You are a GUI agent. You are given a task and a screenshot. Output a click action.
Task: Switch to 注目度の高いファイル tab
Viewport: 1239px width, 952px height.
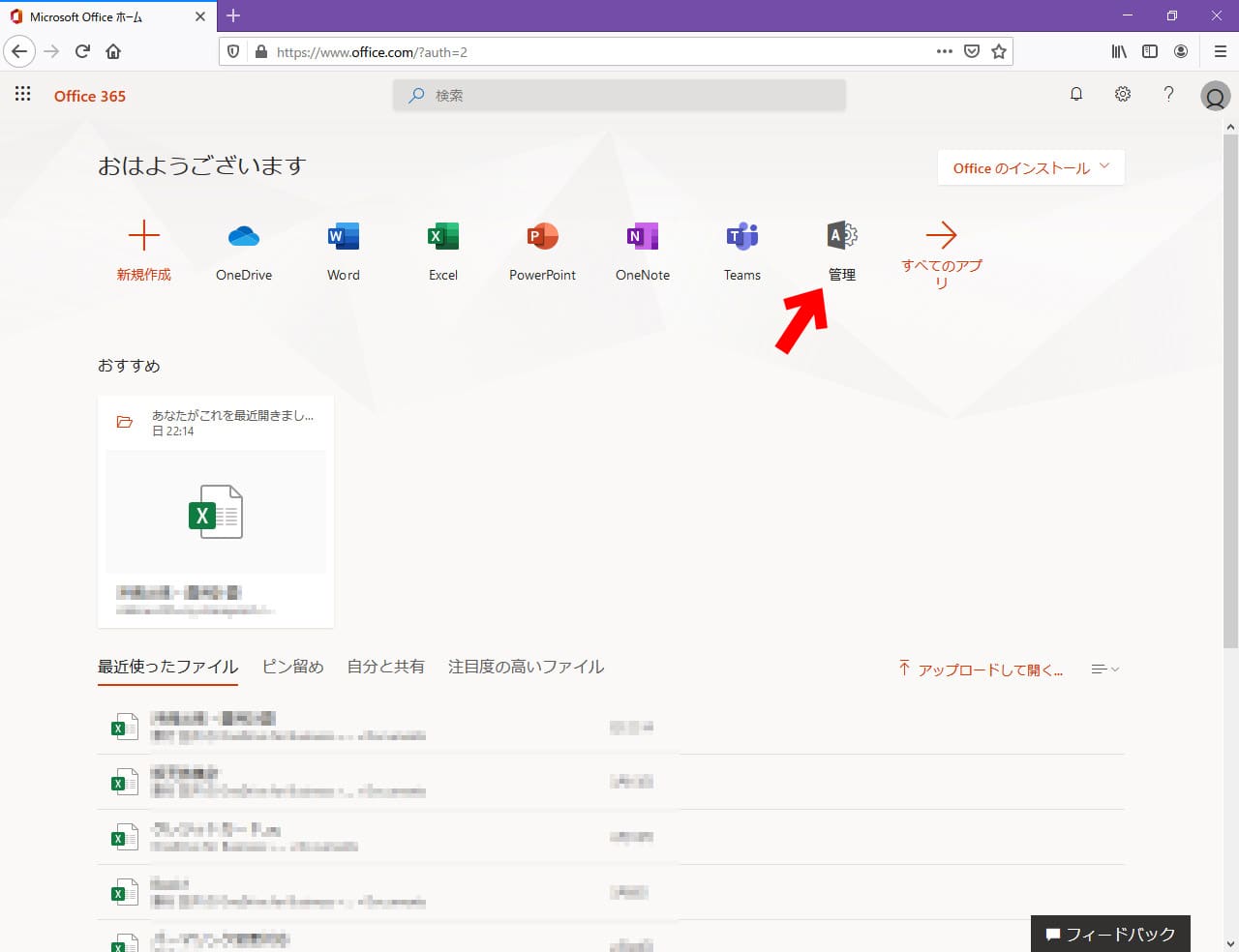pos(526,667)
